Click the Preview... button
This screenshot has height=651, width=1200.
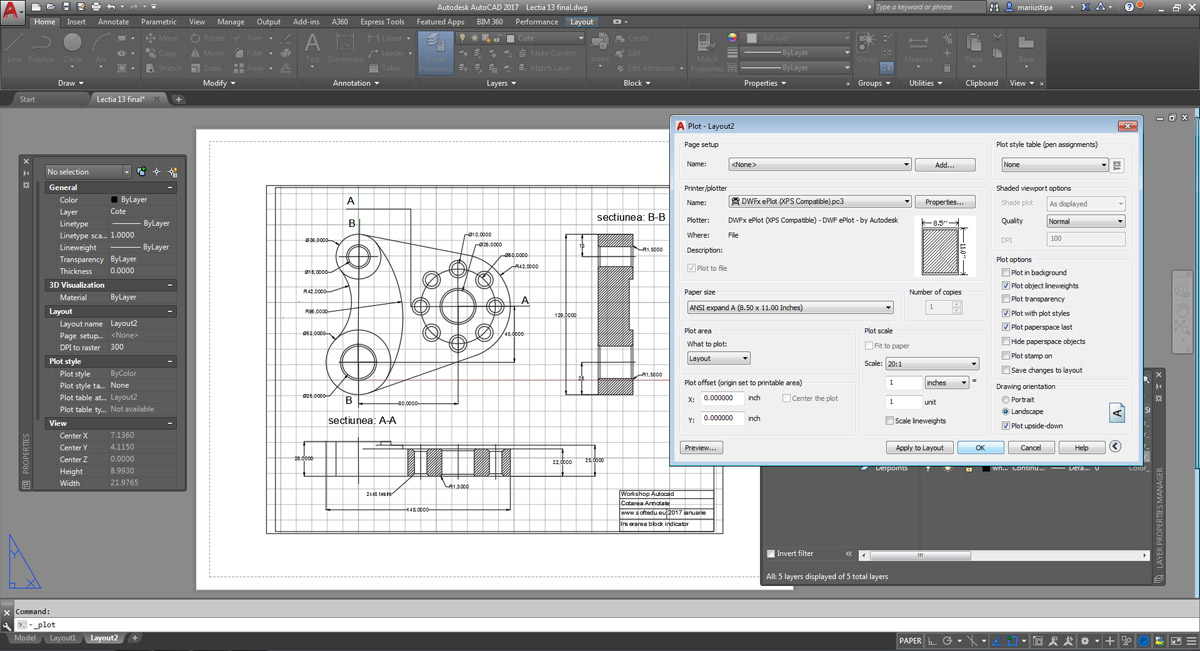tap(701, 448)
